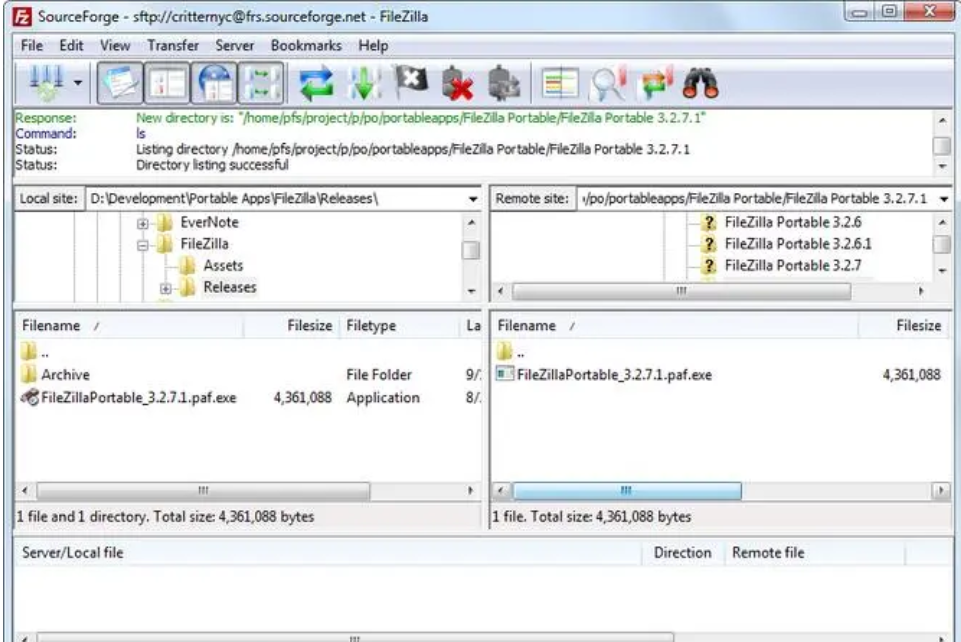Sort local files by Filesize column

coord(308,326)
